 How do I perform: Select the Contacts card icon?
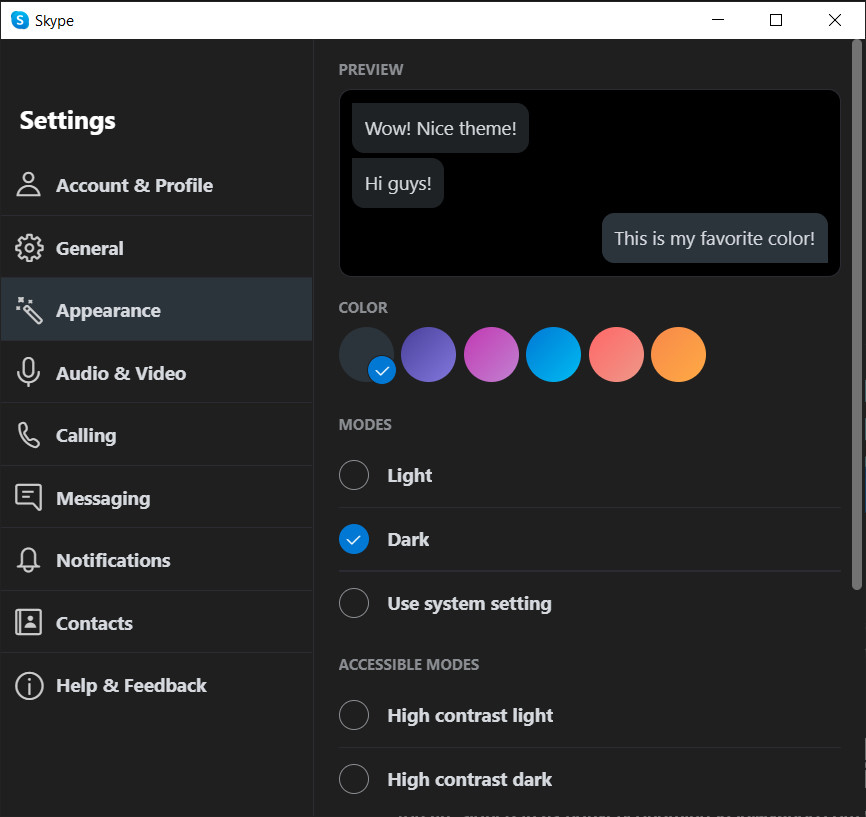(x=28, y=622)
